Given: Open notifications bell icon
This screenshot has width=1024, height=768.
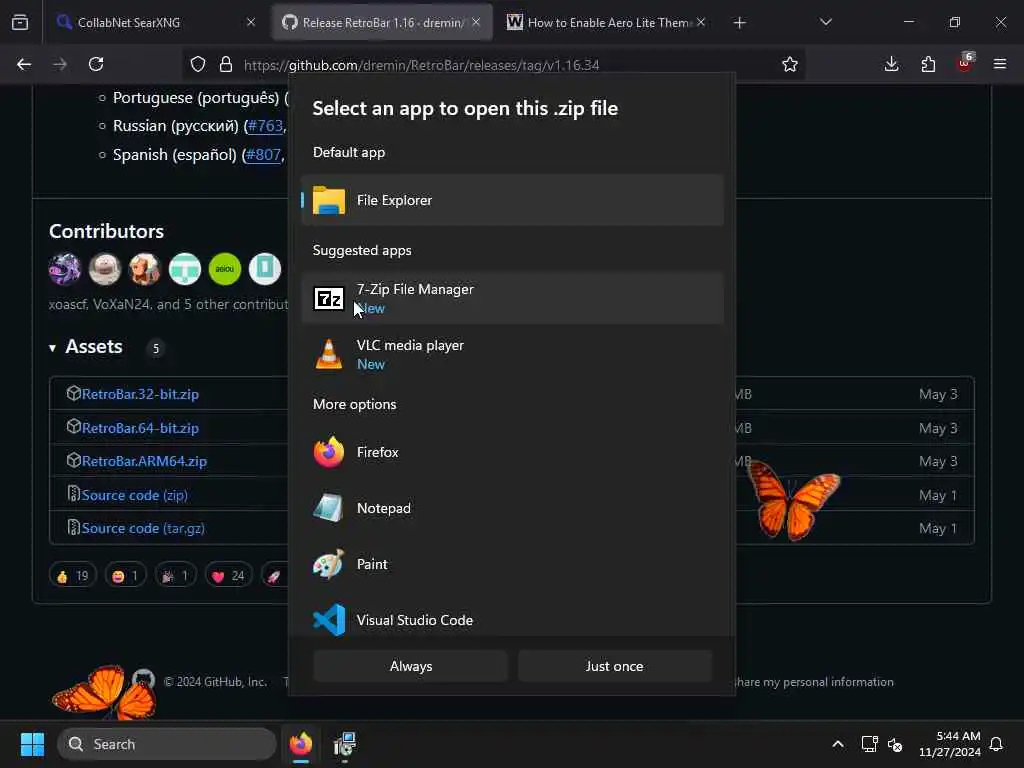Looking at the screenshot, I should click(996, 744).
